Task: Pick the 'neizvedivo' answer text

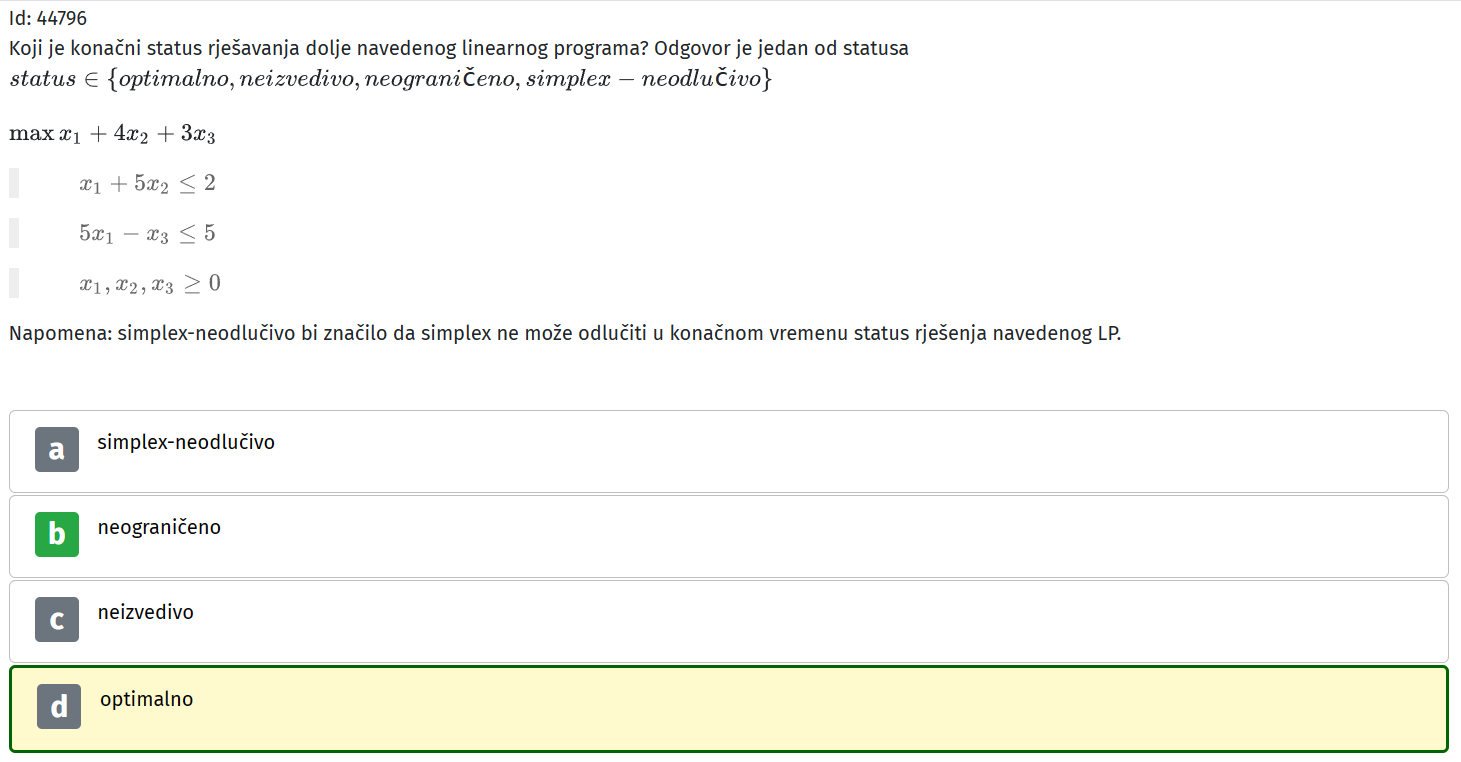Action: coord(146,612)
